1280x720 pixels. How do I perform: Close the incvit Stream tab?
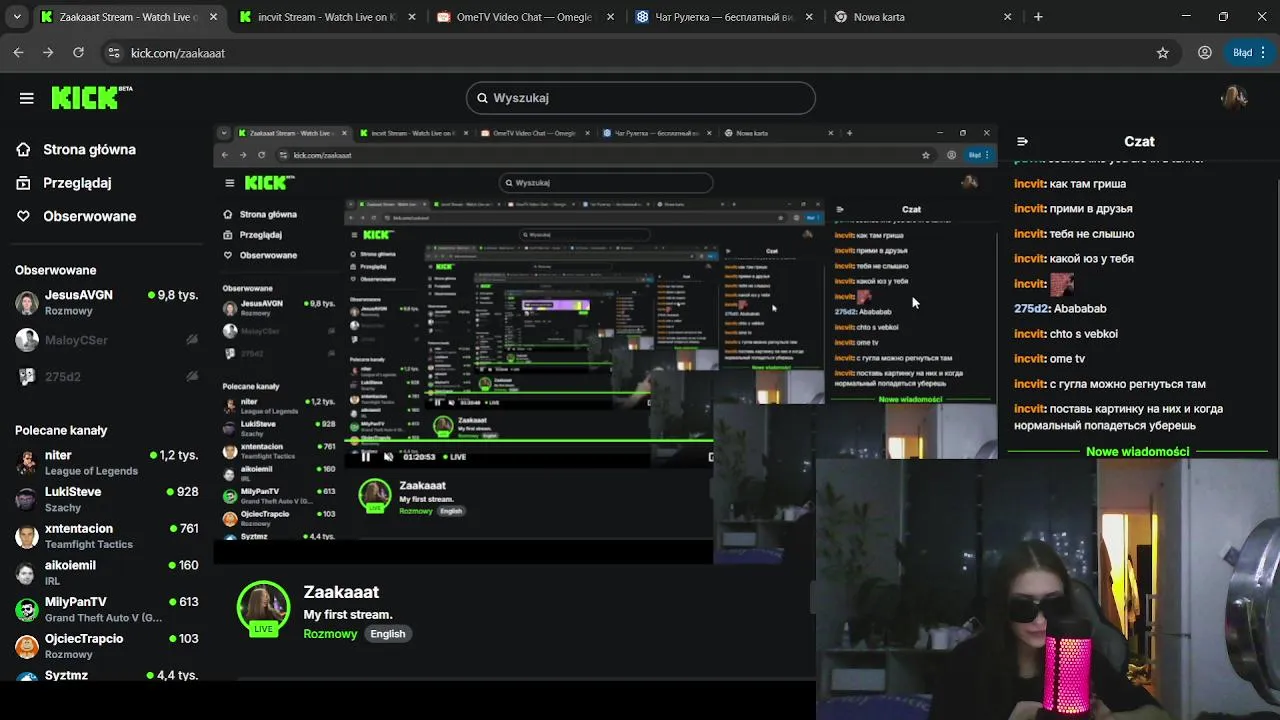pyautogui.click(x=411, y=17)
